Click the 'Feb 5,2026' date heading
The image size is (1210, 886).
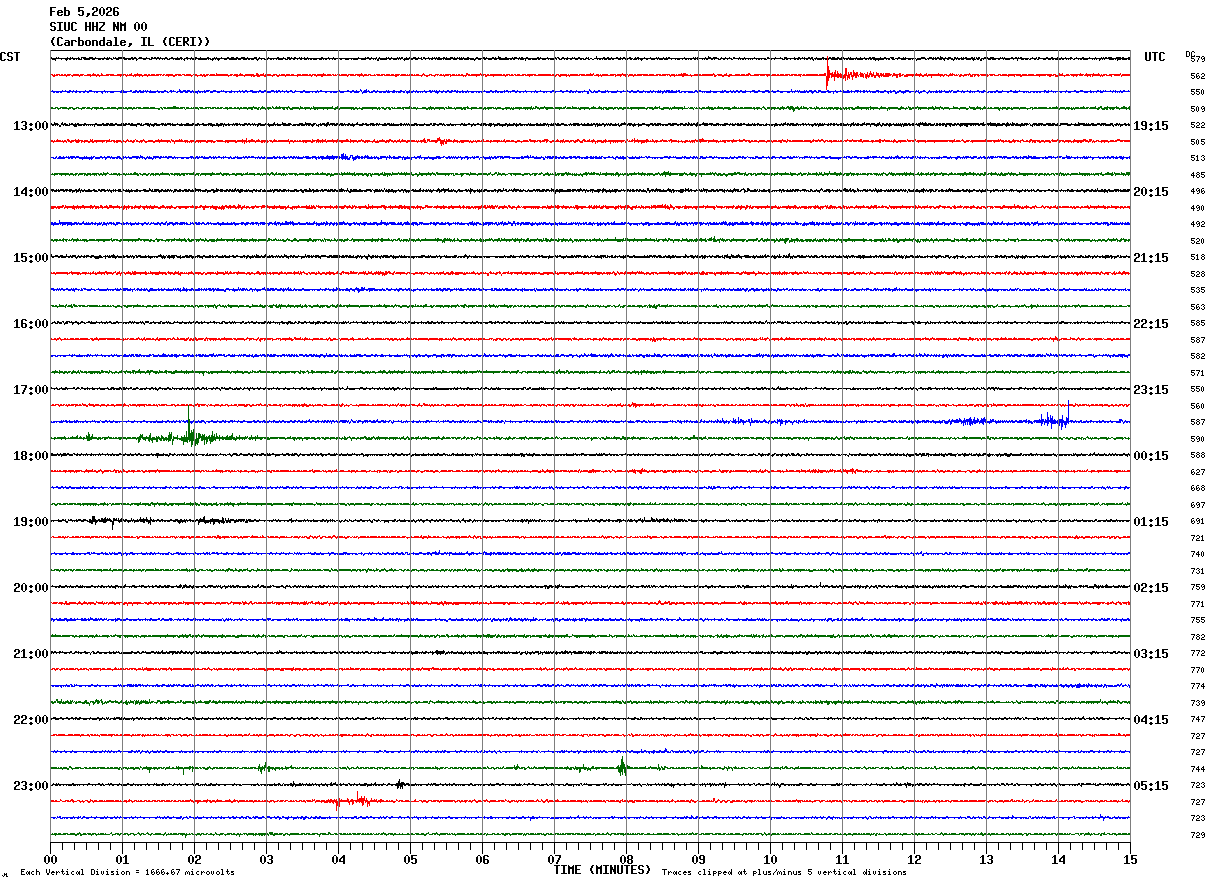pyautogui.click(x=84, y=12)
